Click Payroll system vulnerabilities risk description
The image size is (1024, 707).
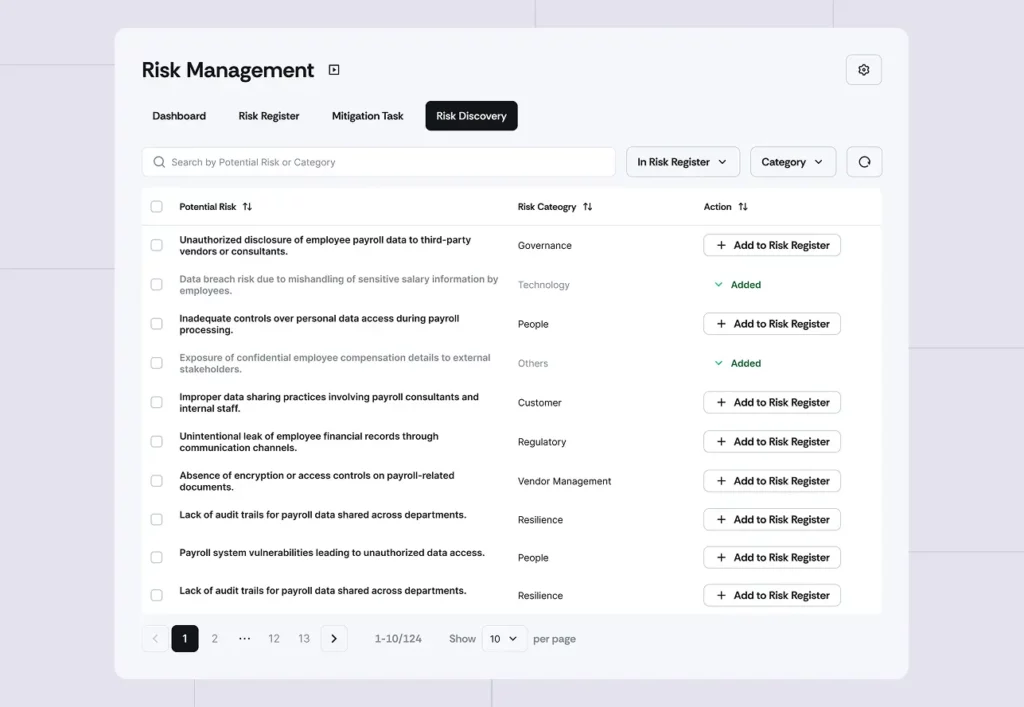pos(332,553)
